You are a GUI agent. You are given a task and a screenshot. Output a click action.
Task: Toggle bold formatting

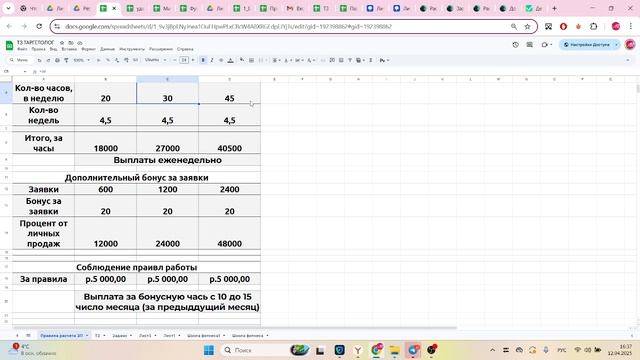click(203, 60)
